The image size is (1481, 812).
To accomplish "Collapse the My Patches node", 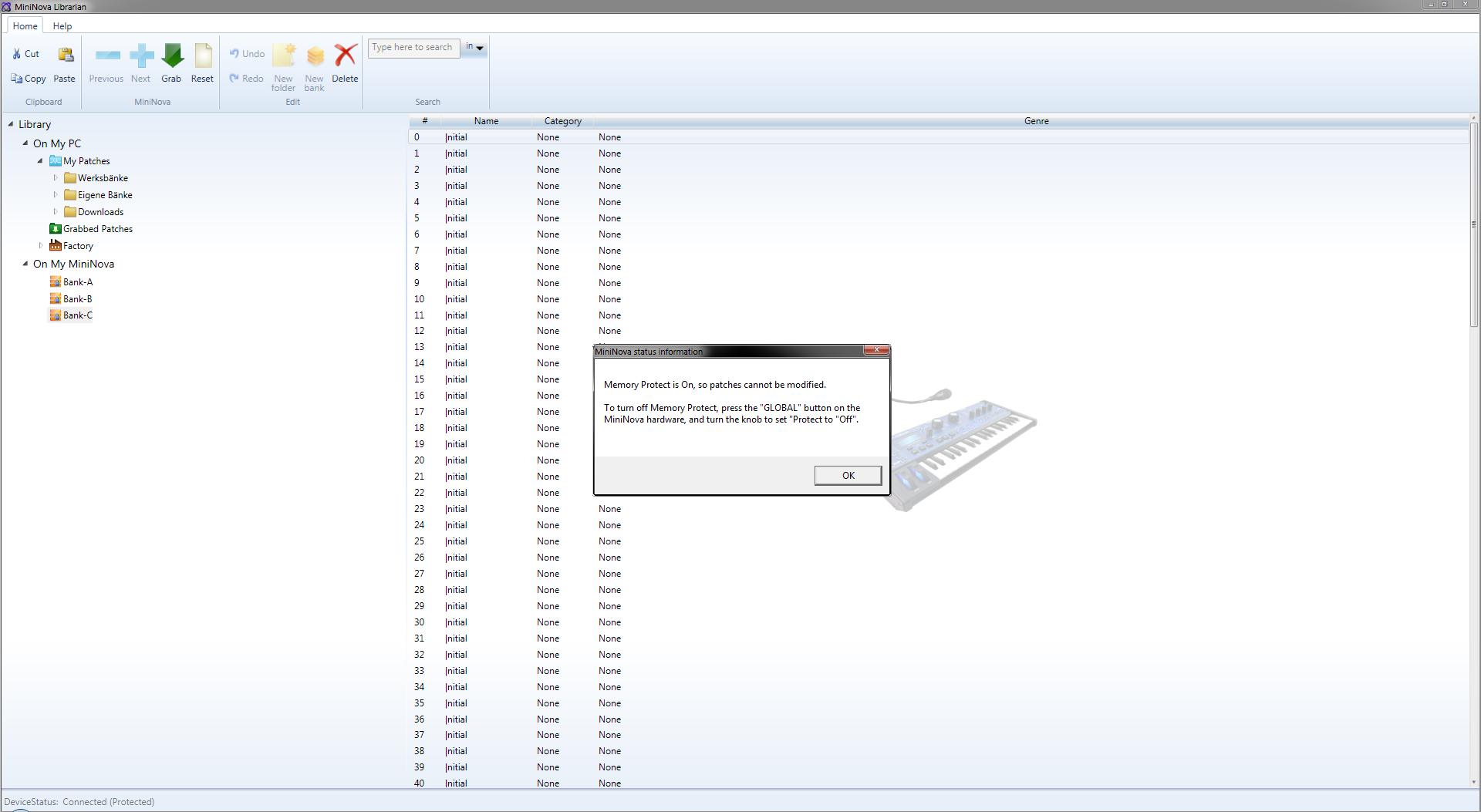I will pos(40,161).
